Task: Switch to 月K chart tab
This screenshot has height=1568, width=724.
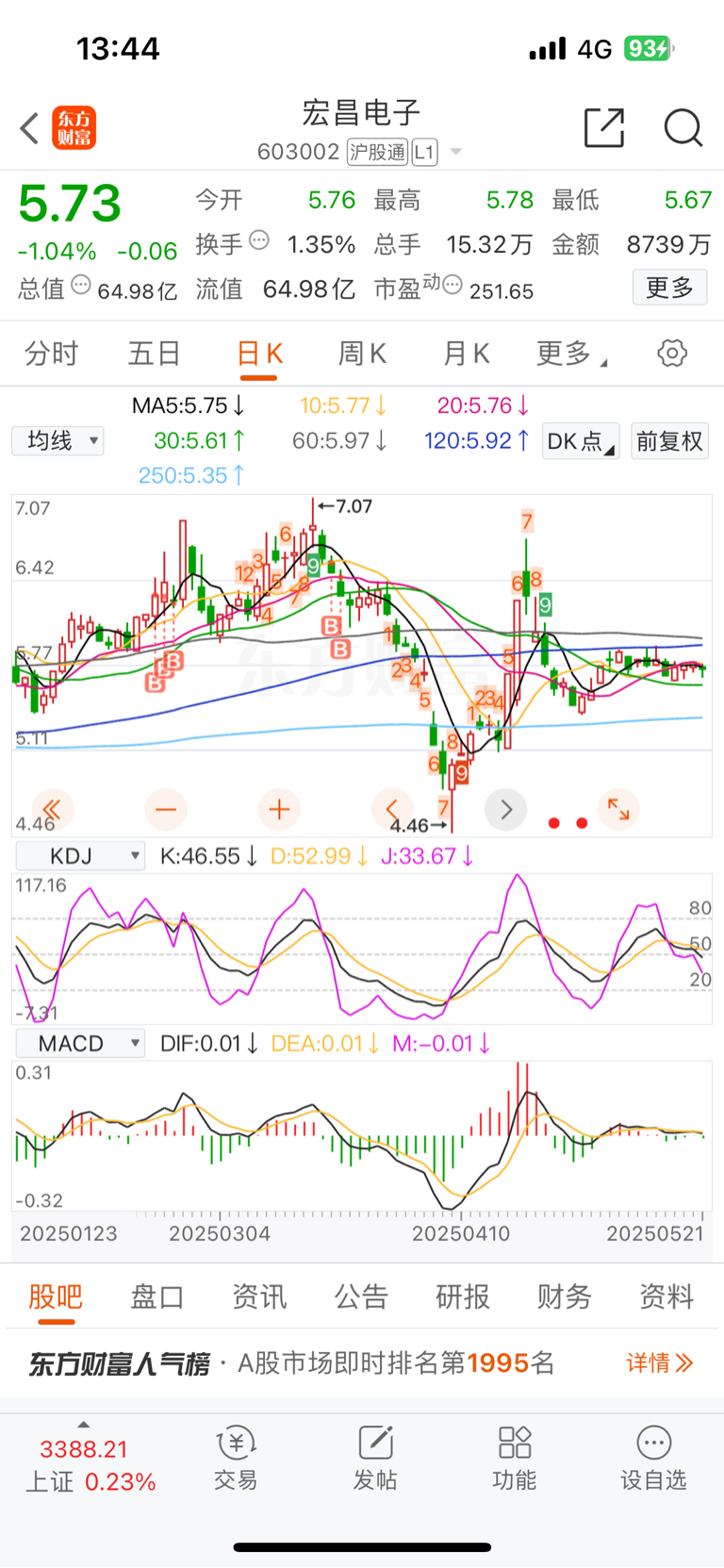Action: point(466,354)
